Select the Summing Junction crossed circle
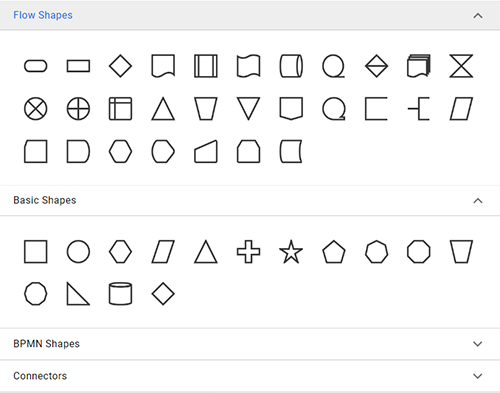500x393 pixels. click(36, 109)
